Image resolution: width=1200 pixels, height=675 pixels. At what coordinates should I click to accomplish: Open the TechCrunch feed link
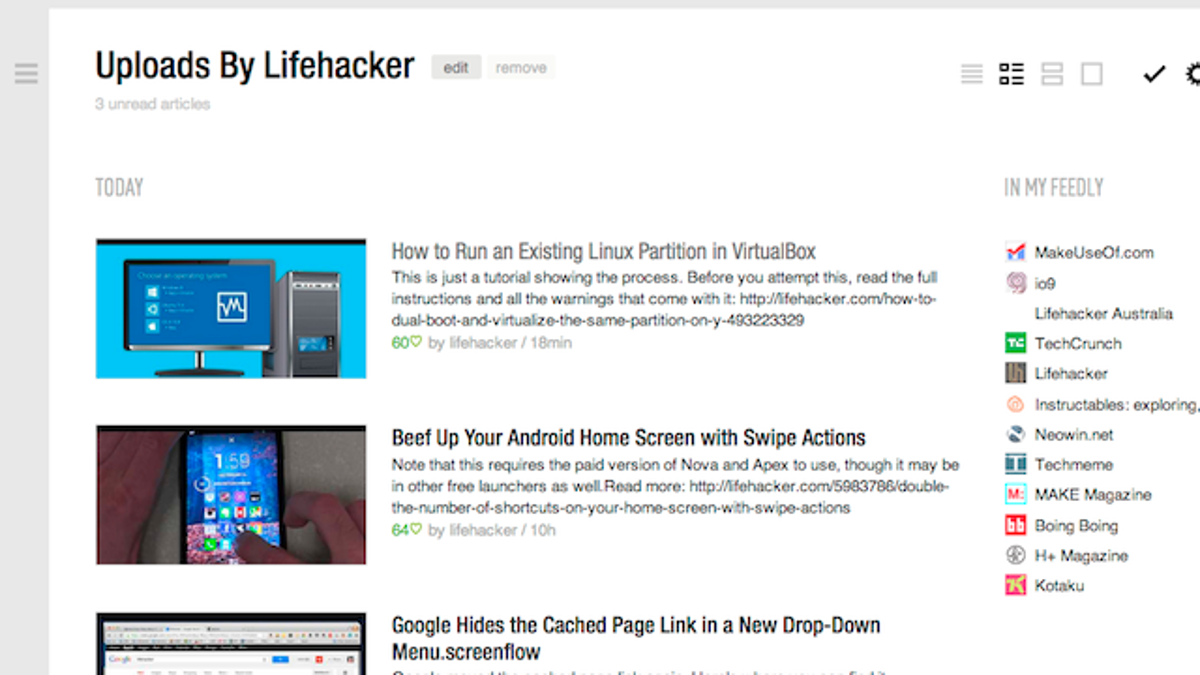tap(1078, 343)
